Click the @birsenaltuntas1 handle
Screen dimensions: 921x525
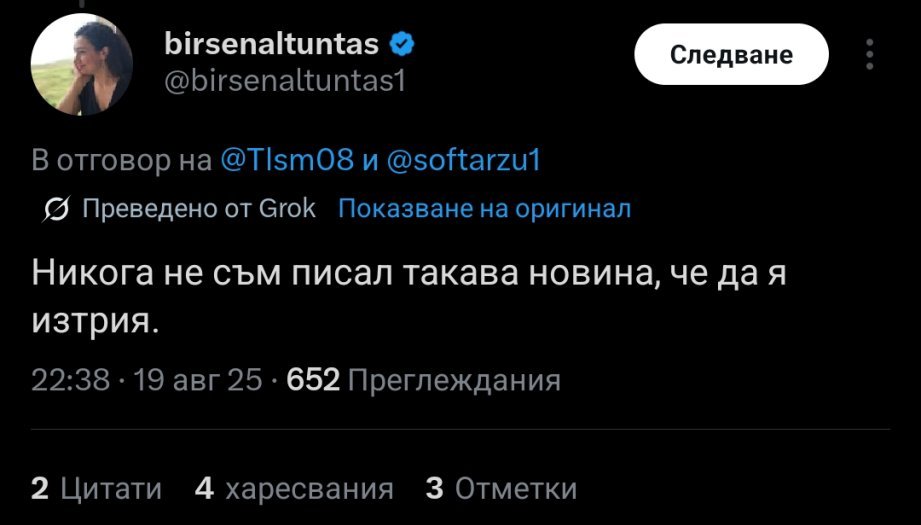tap(283, 81)
